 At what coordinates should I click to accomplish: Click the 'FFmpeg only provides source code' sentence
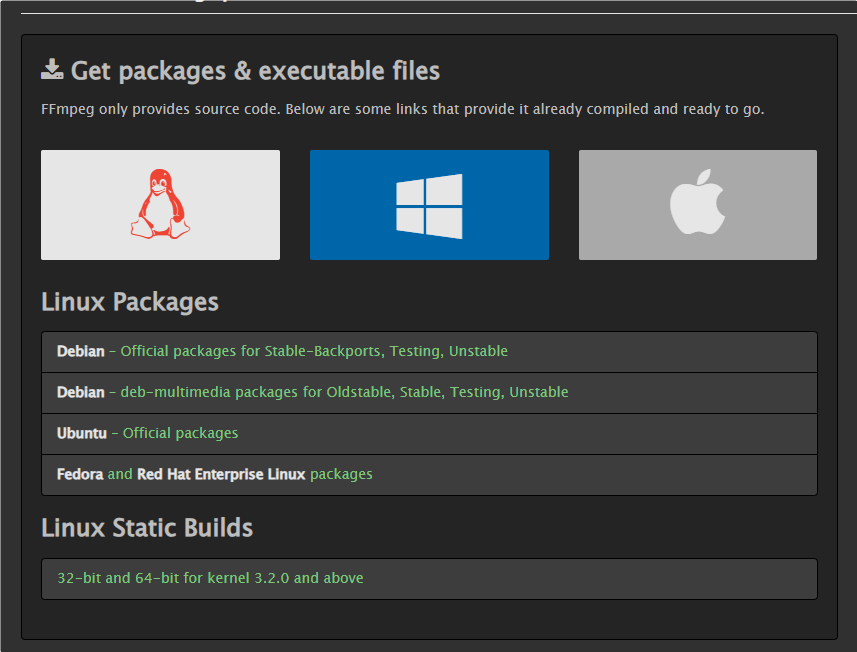[403, 109]
